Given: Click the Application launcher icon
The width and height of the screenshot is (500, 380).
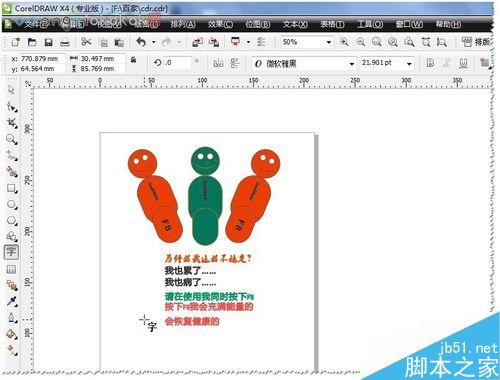Looking at the screenshot, I should pyautogui.click(x=235, y=42).
